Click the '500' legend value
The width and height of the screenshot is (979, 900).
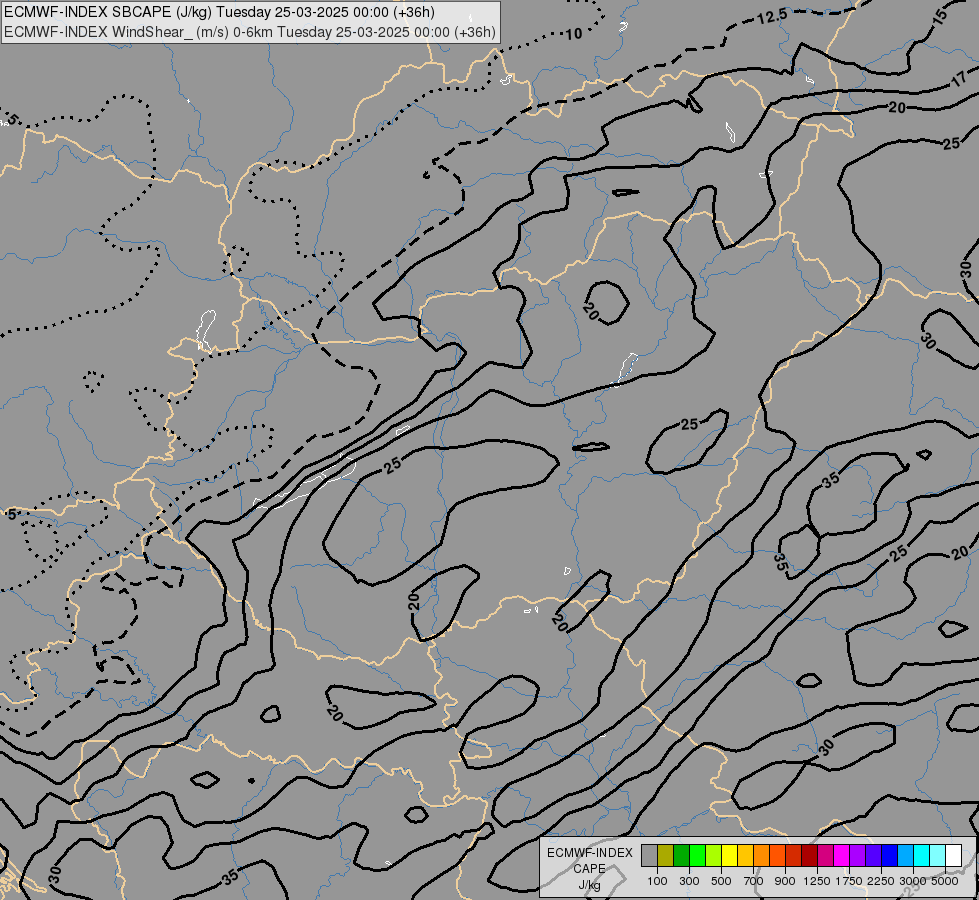point(721,881)
